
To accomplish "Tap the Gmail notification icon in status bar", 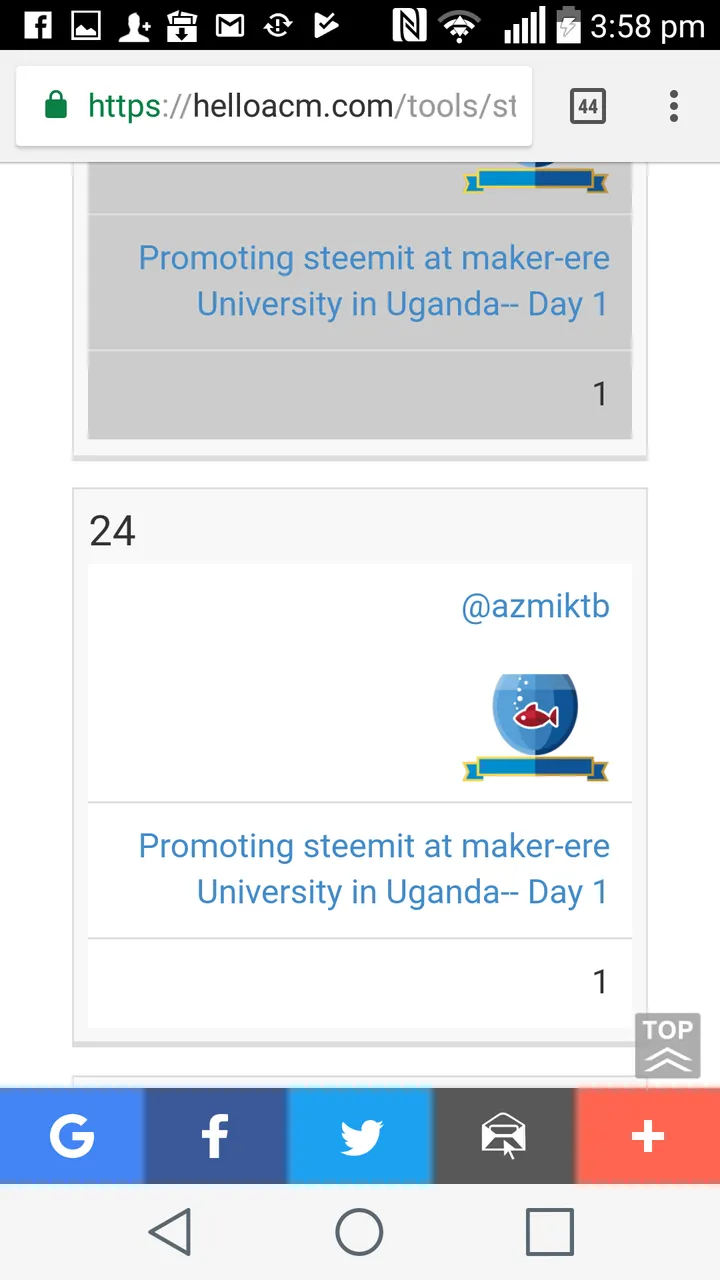I will point(230,24).
